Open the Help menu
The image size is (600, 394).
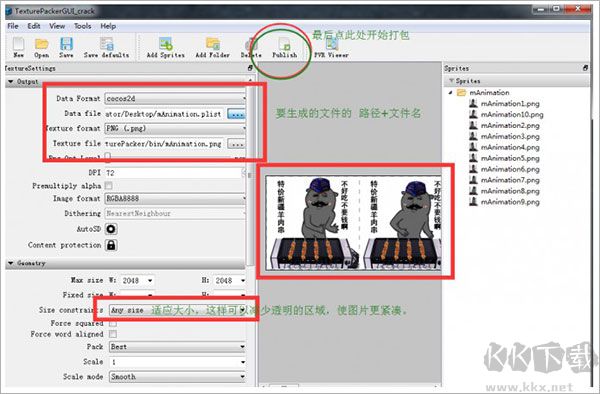pos(108,26)
